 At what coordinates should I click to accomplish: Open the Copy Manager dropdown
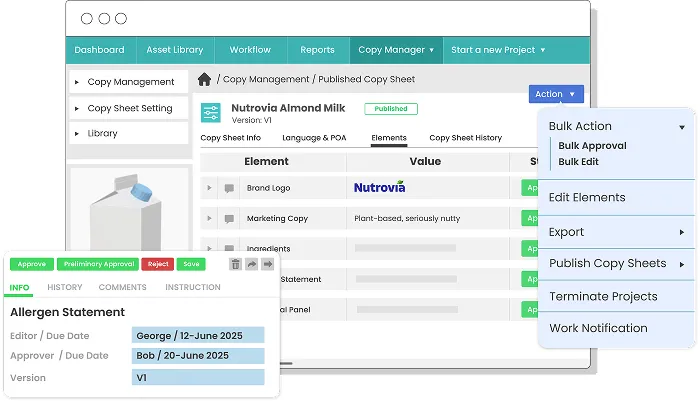[396, 50]
